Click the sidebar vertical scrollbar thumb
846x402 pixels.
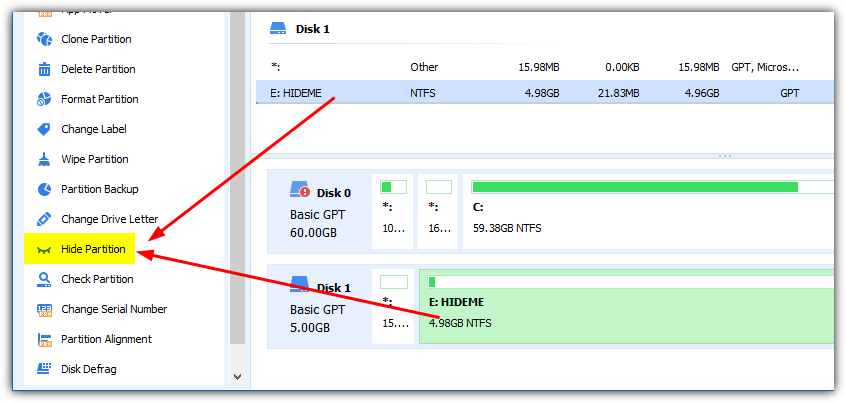click(x=237, y=178)
